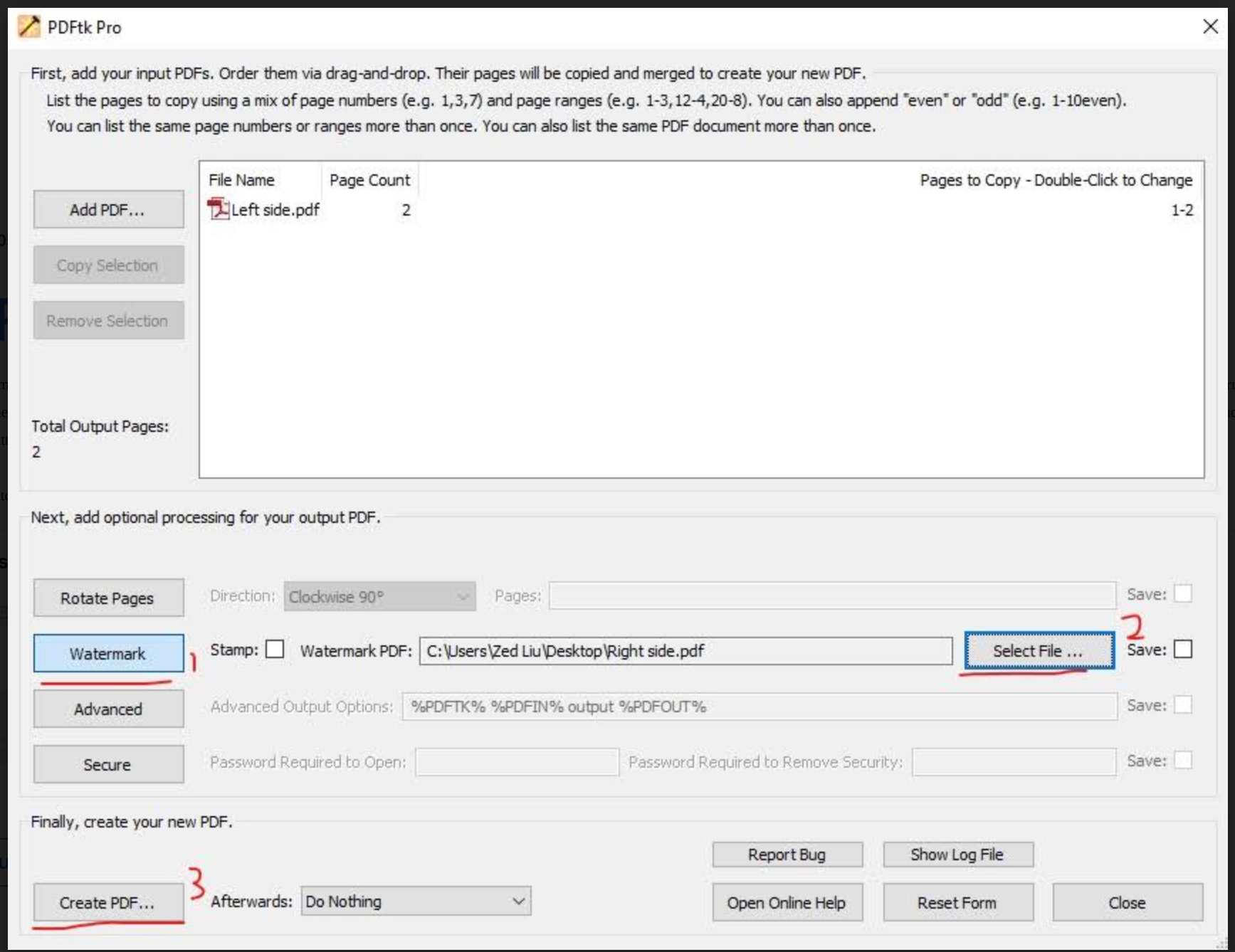Click the PDFtk Pro app icon in title bar
Image resolution: width=1235 pixels, height=952 pixels.
tap(28, 27)
